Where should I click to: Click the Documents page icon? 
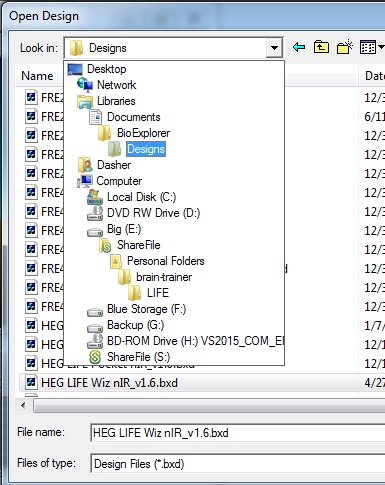click(95, 117)
